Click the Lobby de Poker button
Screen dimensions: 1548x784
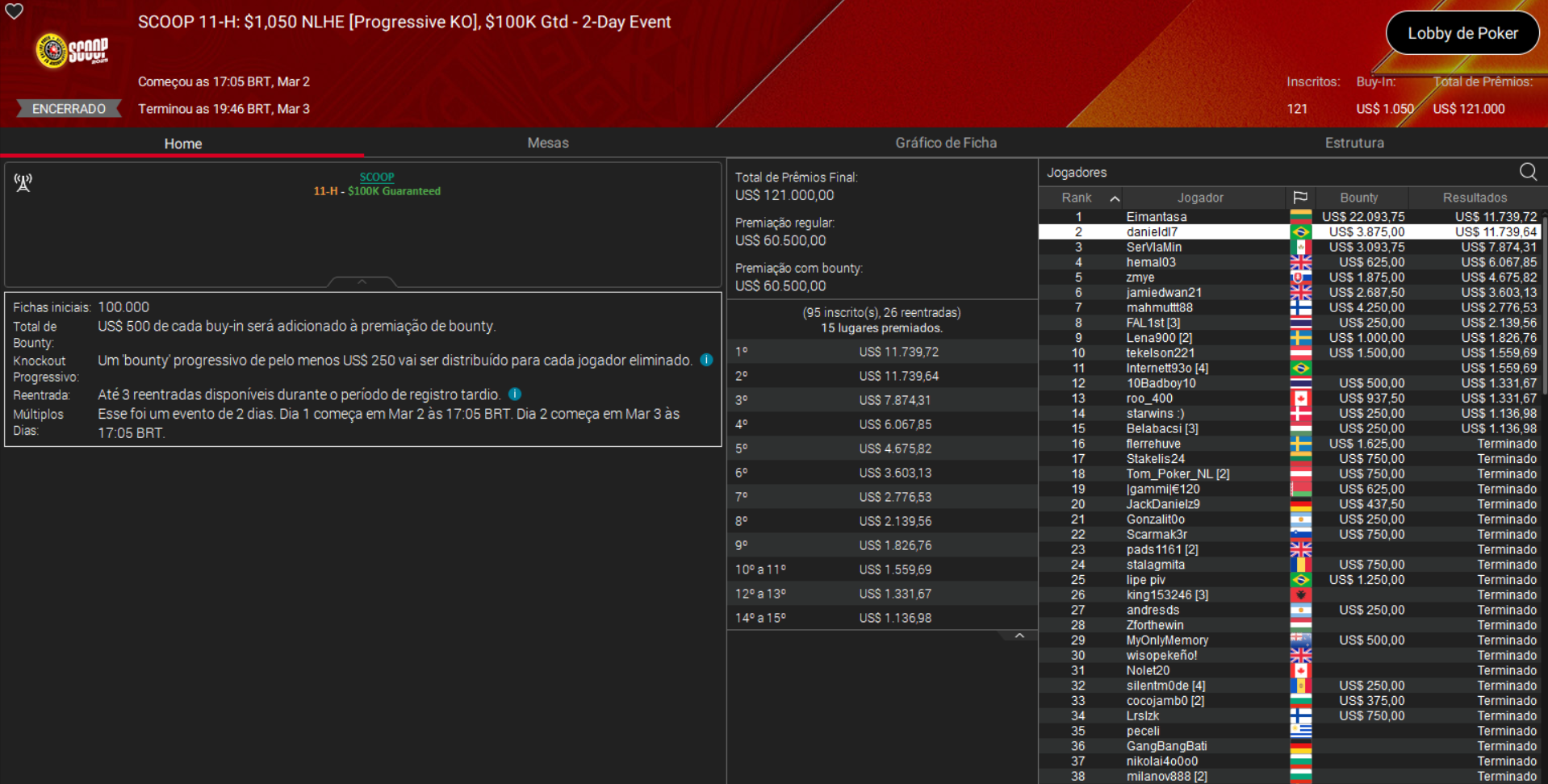pyautogui.click(x=1462, y=33)
